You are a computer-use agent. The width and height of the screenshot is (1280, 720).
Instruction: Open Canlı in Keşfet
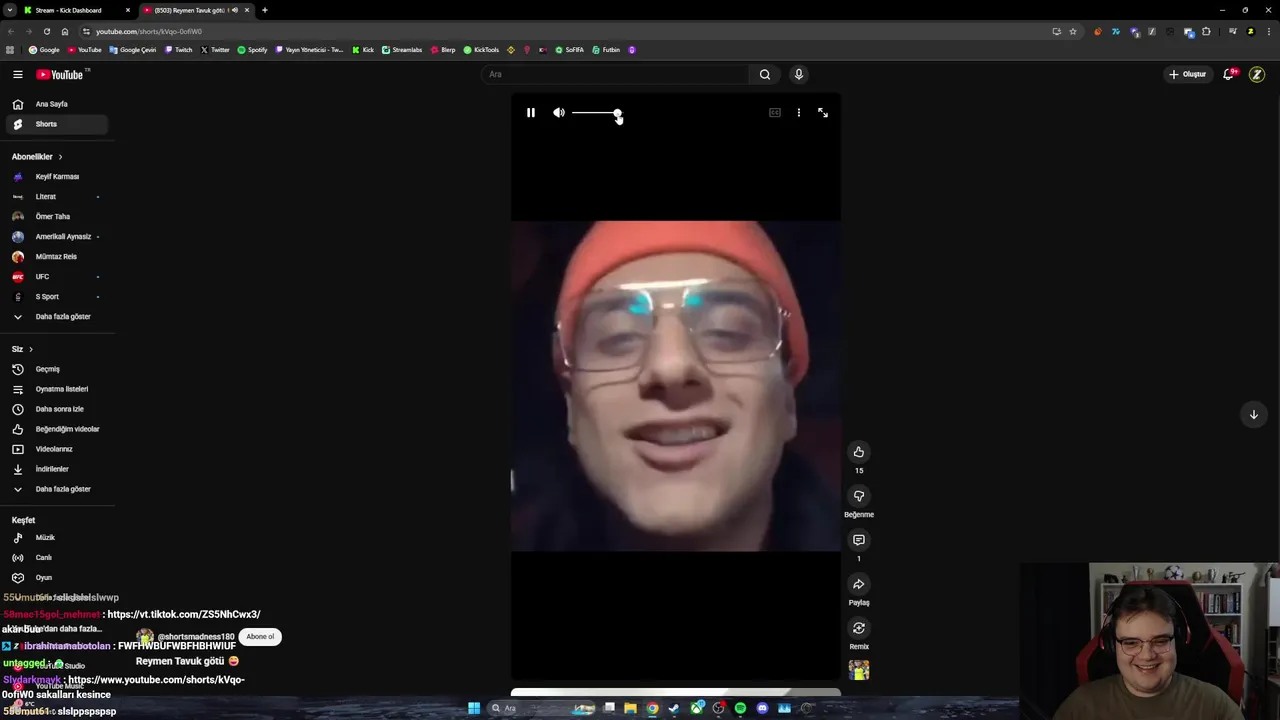(x=55, y=558)
